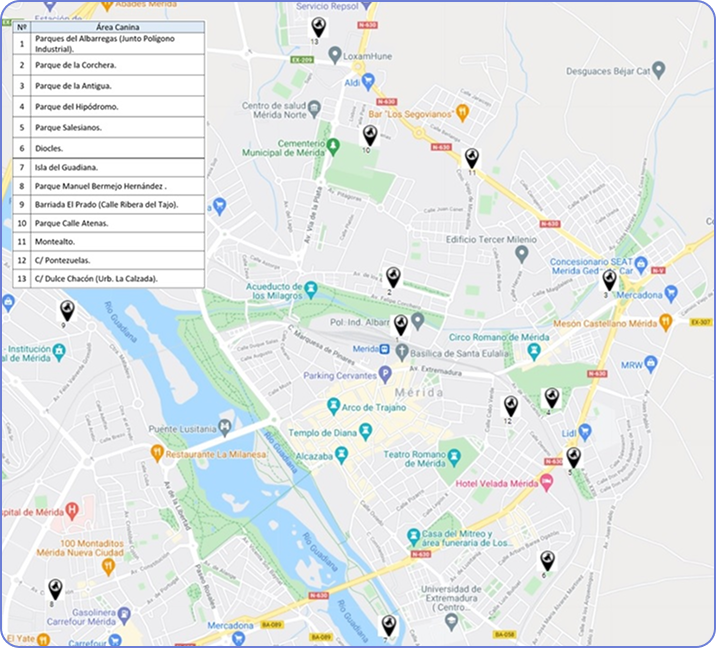This screenshot has height=648, width=716.
Task: Select Teatro Romano de Mérida pin
Action: (x=454, y=457)
